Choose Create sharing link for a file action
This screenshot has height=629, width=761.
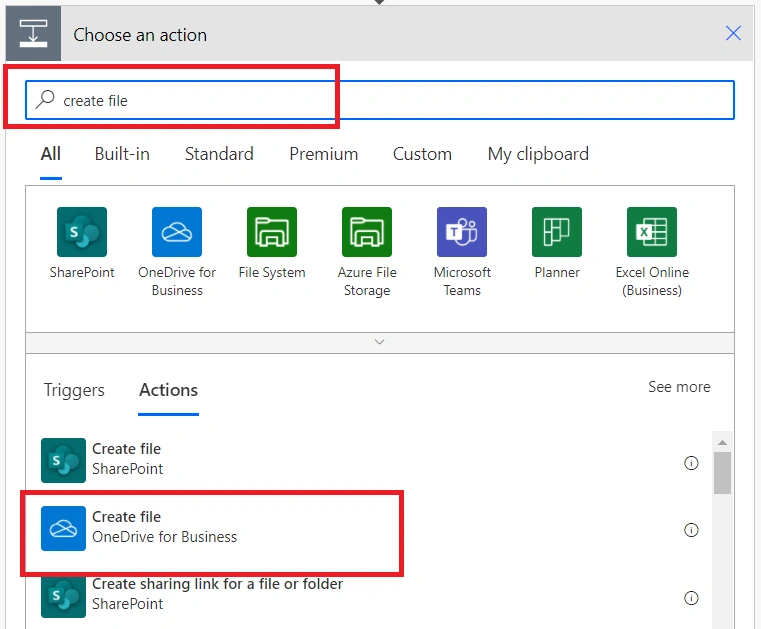point(371,596)
